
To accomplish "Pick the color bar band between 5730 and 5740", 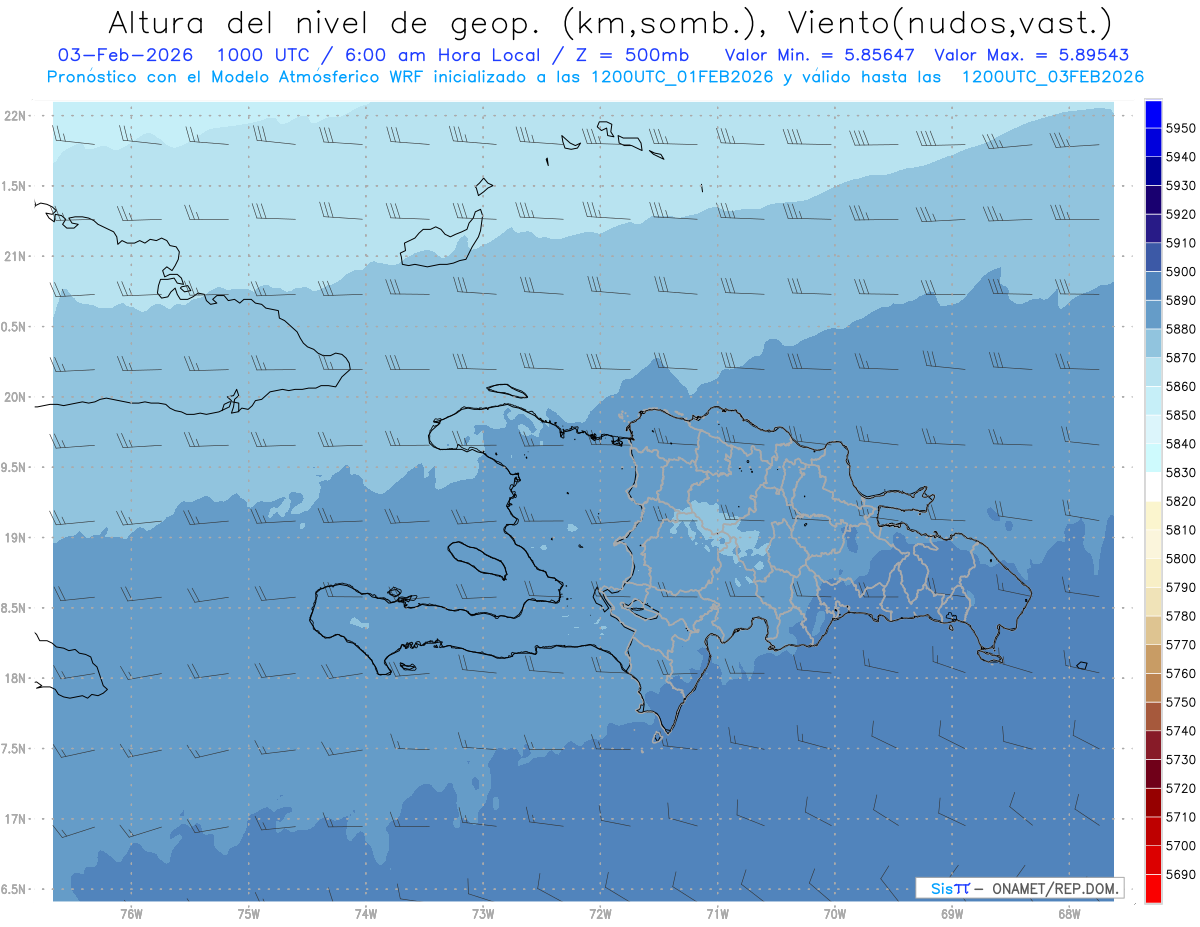I will pyautogui.click(x=1152, y=745).
